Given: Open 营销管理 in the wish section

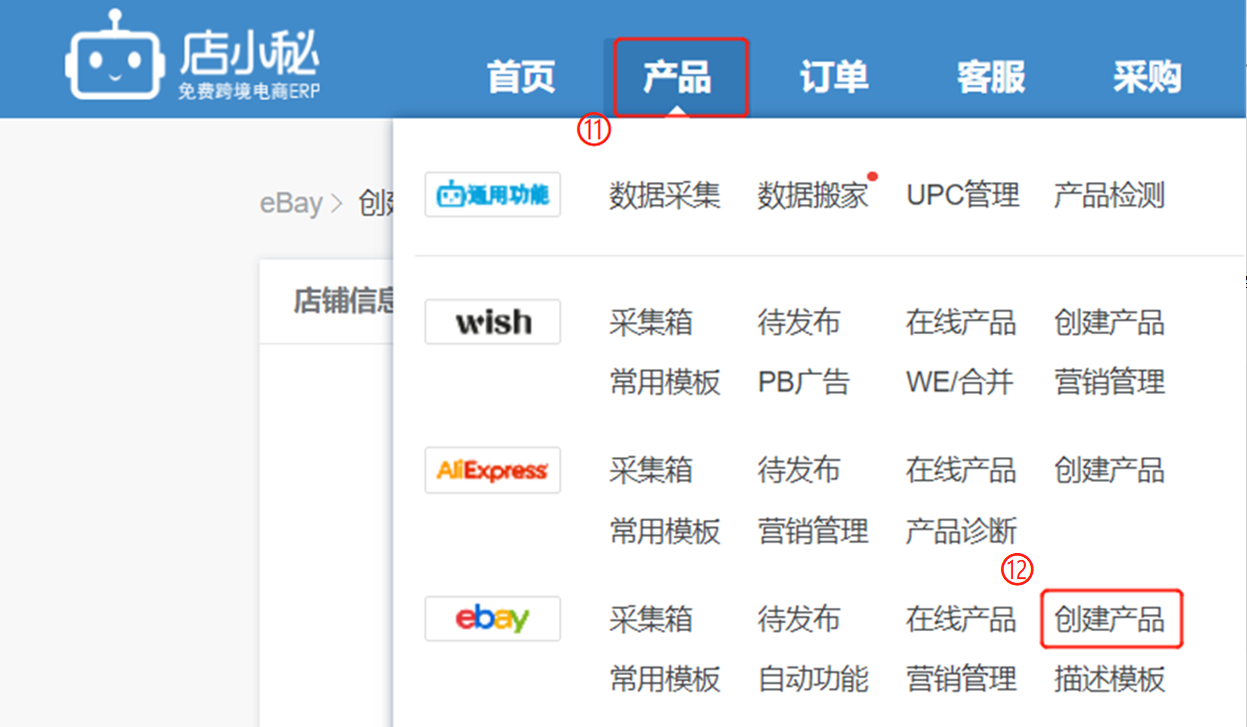Looking at the screenshot, I should tap(1110, 382).
